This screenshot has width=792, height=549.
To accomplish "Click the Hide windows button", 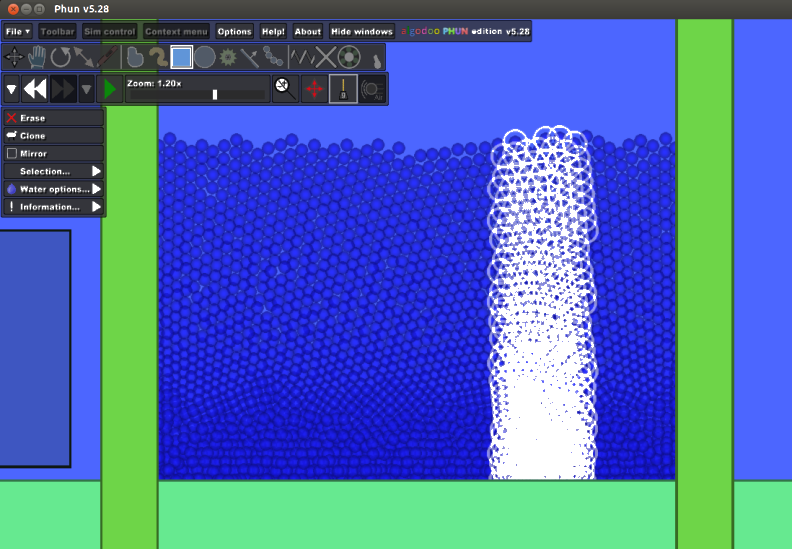I will tap(361, 31).
